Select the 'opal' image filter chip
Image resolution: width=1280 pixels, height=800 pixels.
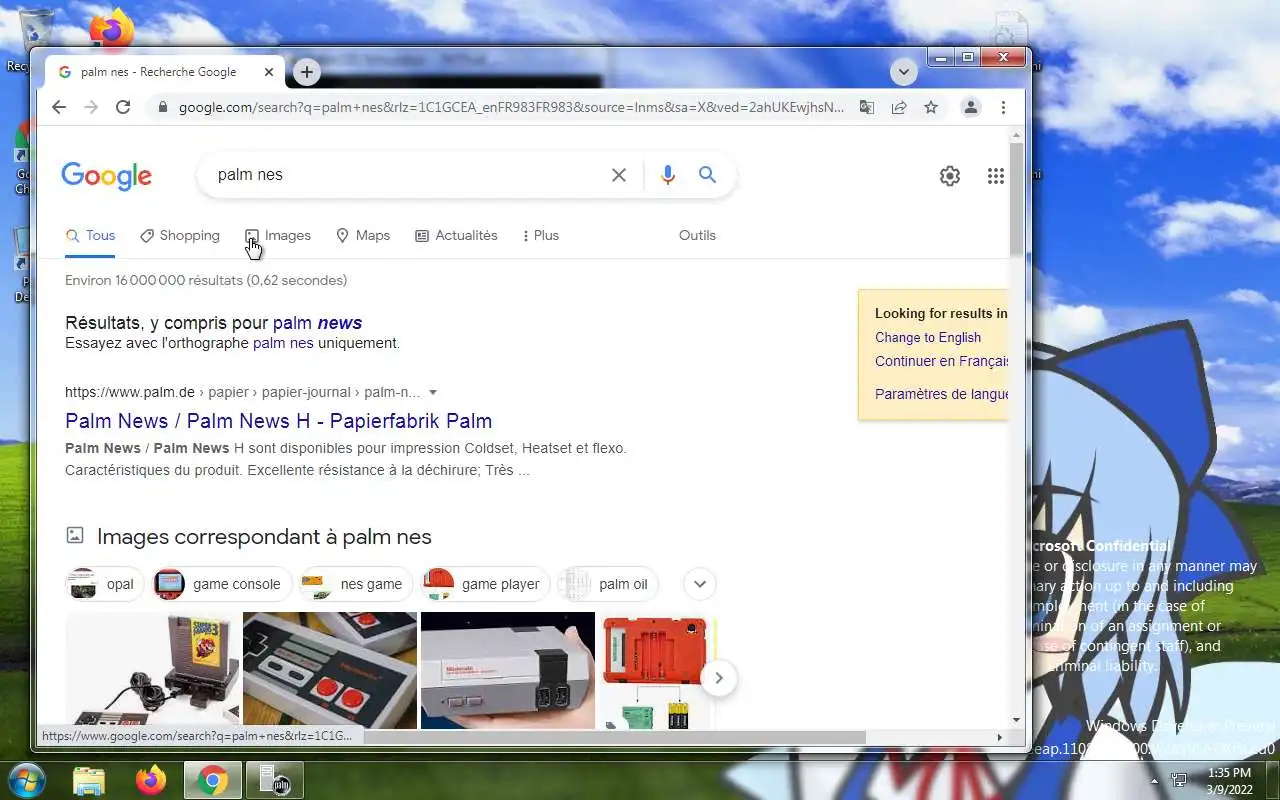[105, 584]
